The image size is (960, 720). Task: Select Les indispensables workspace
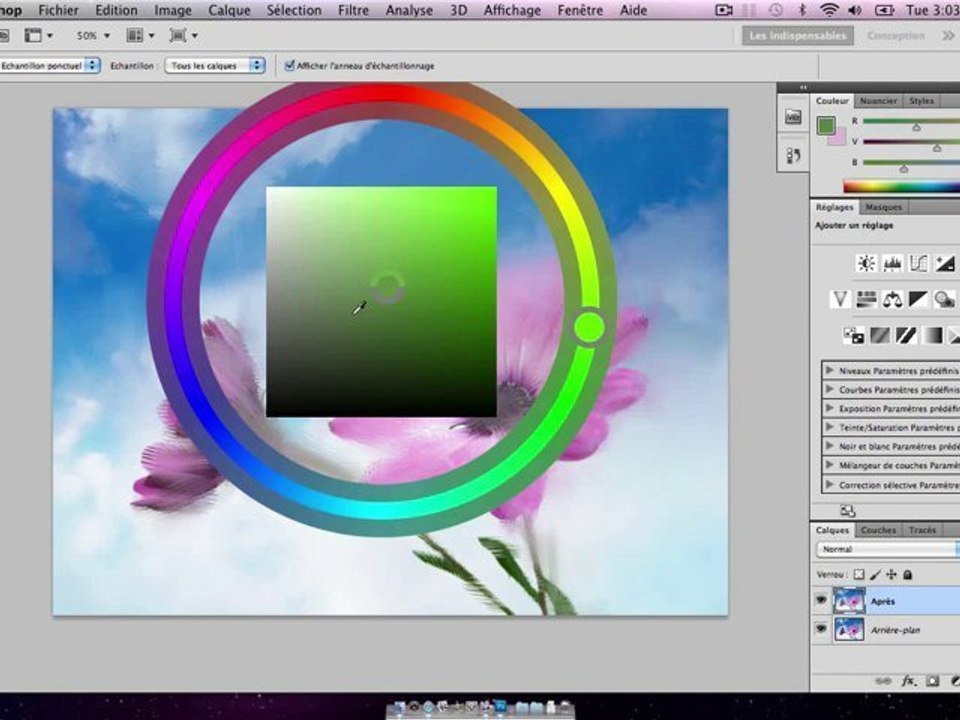click(x=798, y=36)
